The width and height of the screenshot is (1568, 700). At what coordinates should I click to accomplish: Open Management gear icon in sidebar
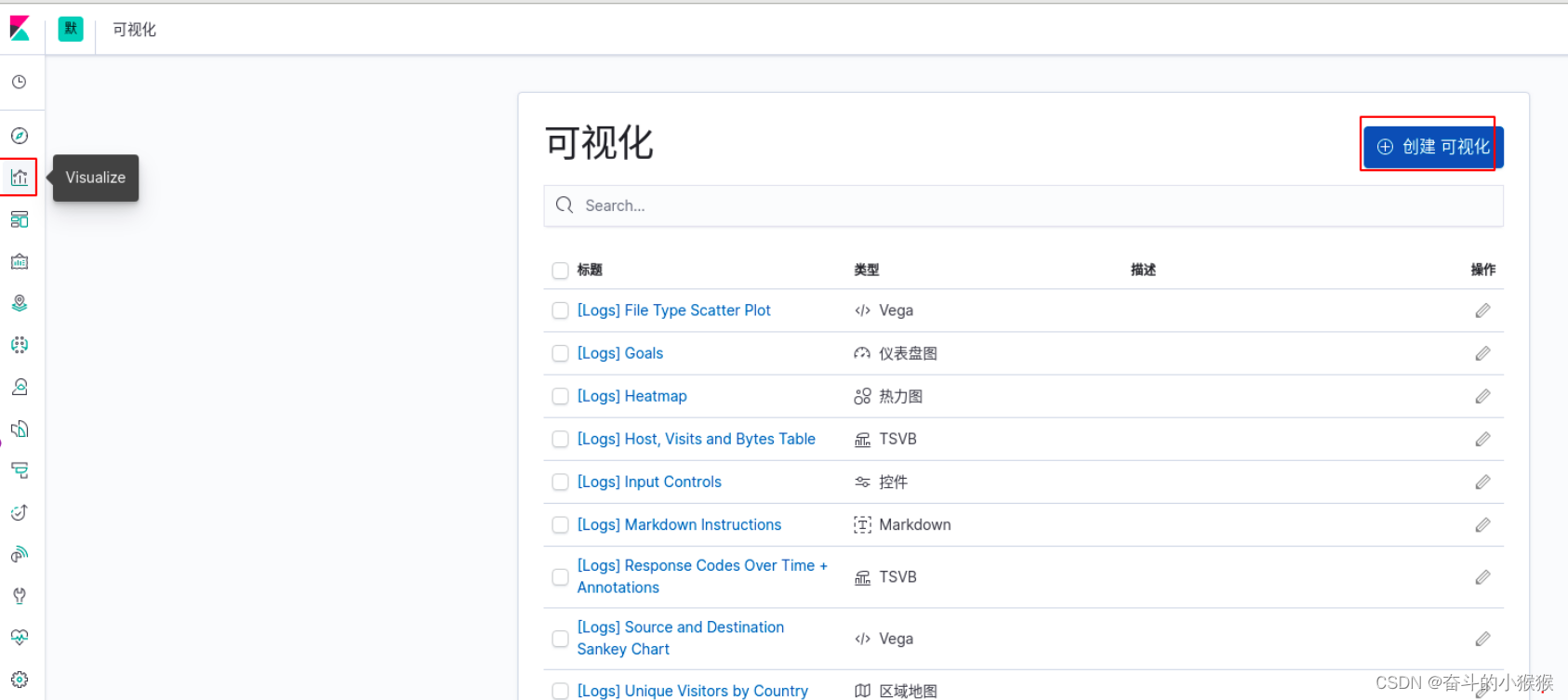[x=20, y=680]
